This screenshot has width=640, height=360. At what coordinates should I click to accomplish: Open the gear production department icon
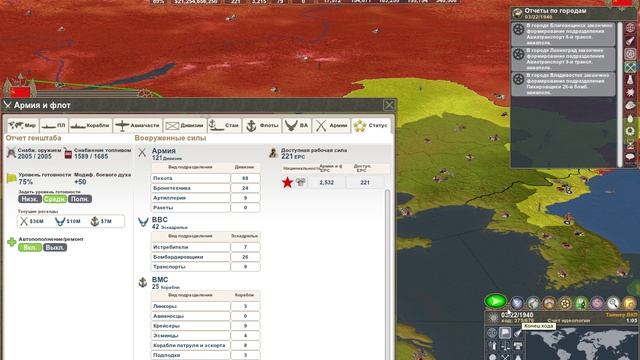pos(565,303)
